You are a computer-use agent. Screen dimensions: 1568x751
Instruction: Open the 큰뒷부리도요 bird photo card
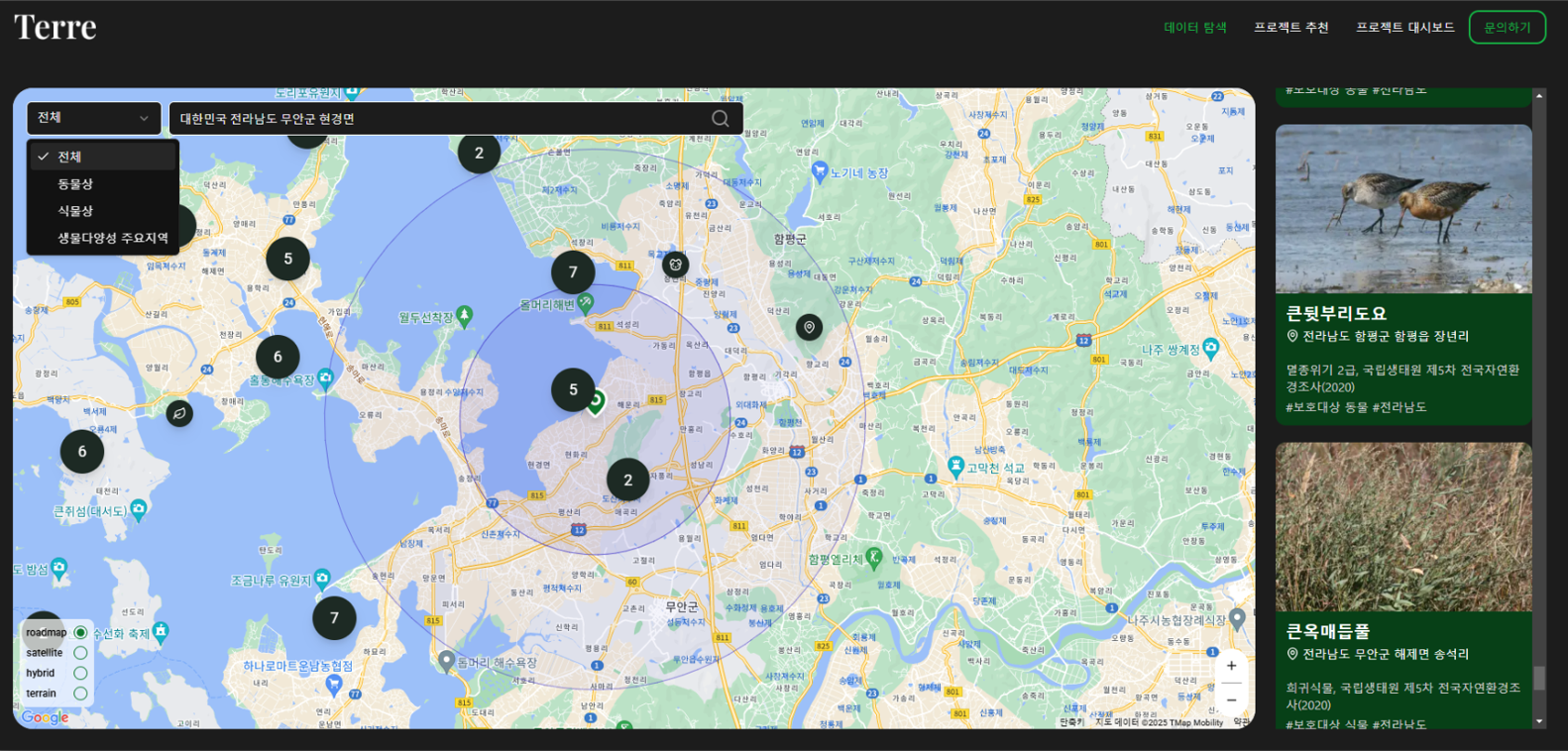(1403, 209)
